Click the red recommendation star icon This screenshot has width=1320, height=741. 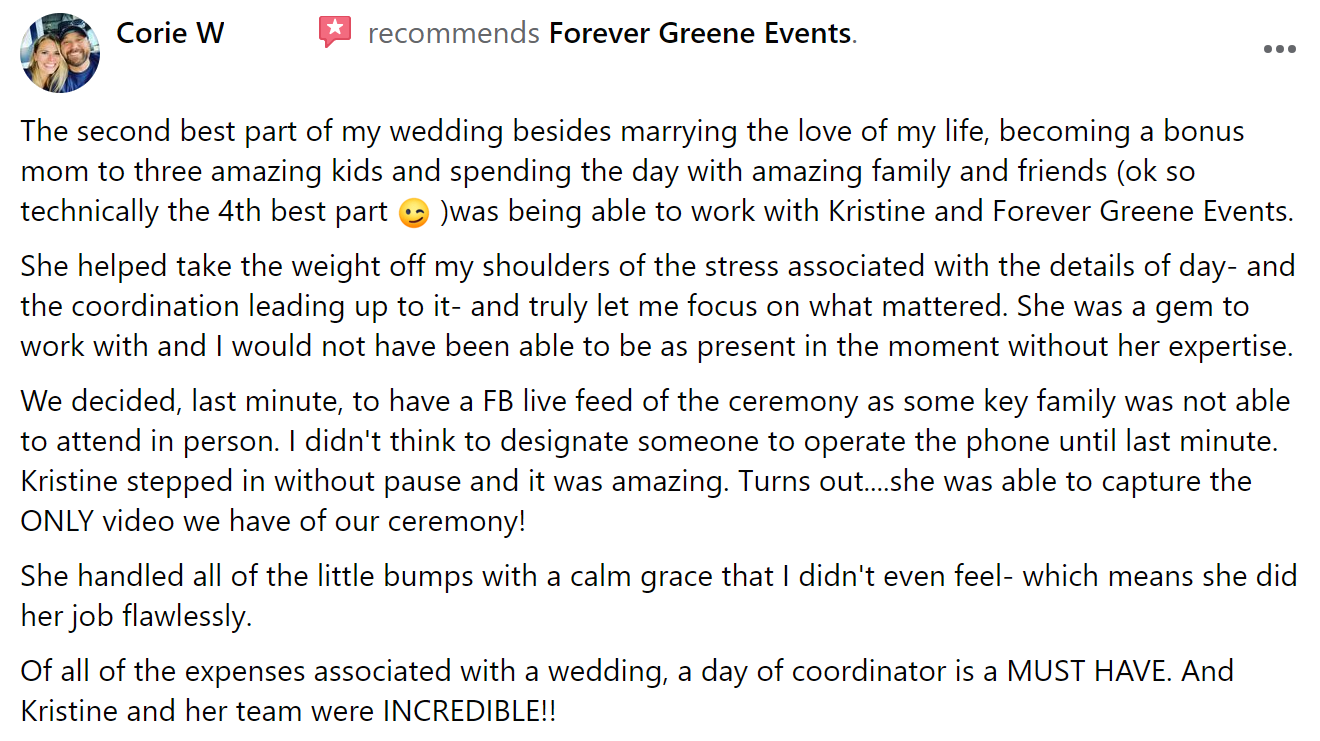click(x=336, y=33)
